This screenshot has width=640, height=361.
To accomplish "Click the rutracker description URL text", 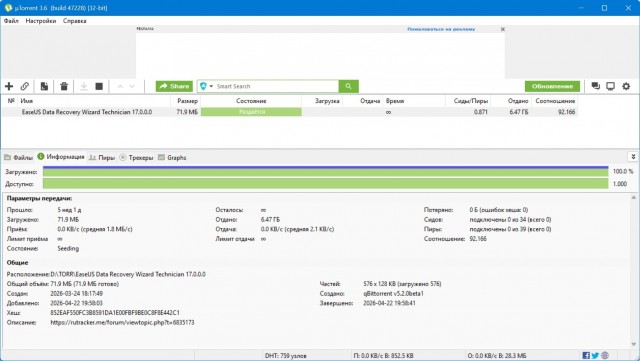I will point(122,322).
